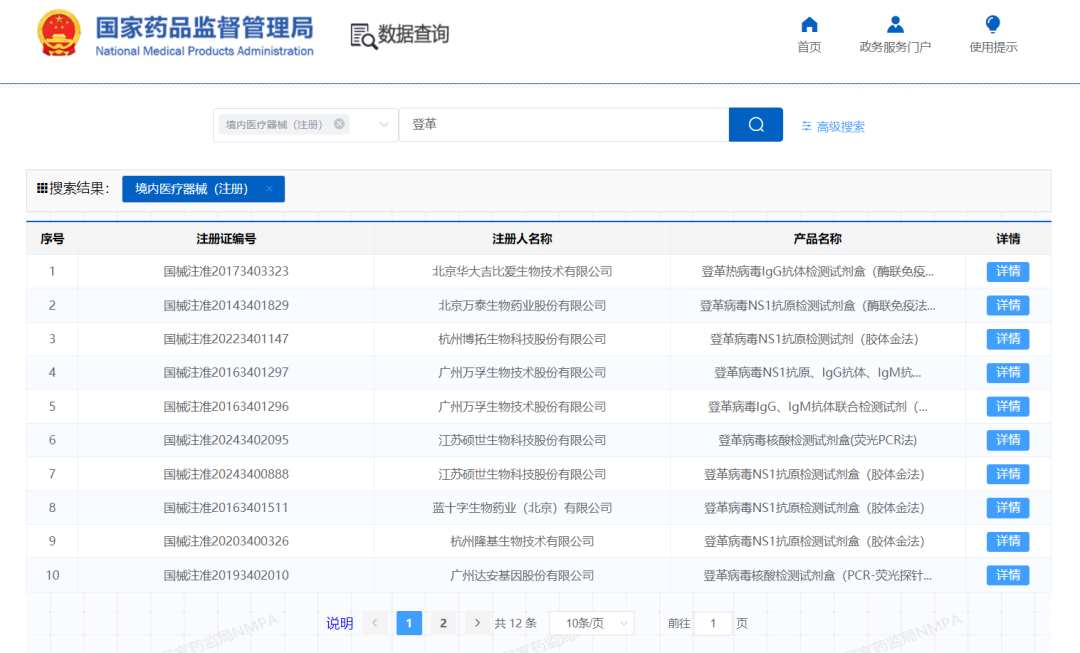The height and width of the screenshot is (653, 1080).
Task: Click product 登革病毒核酸检测试剂盒（PCR-荧光探针
Action: 818,575
